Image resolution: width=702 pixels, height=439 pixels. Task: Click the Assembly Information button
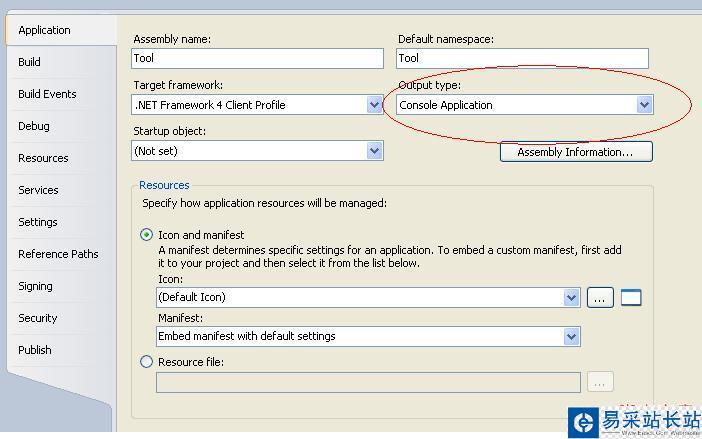[575, 152]
